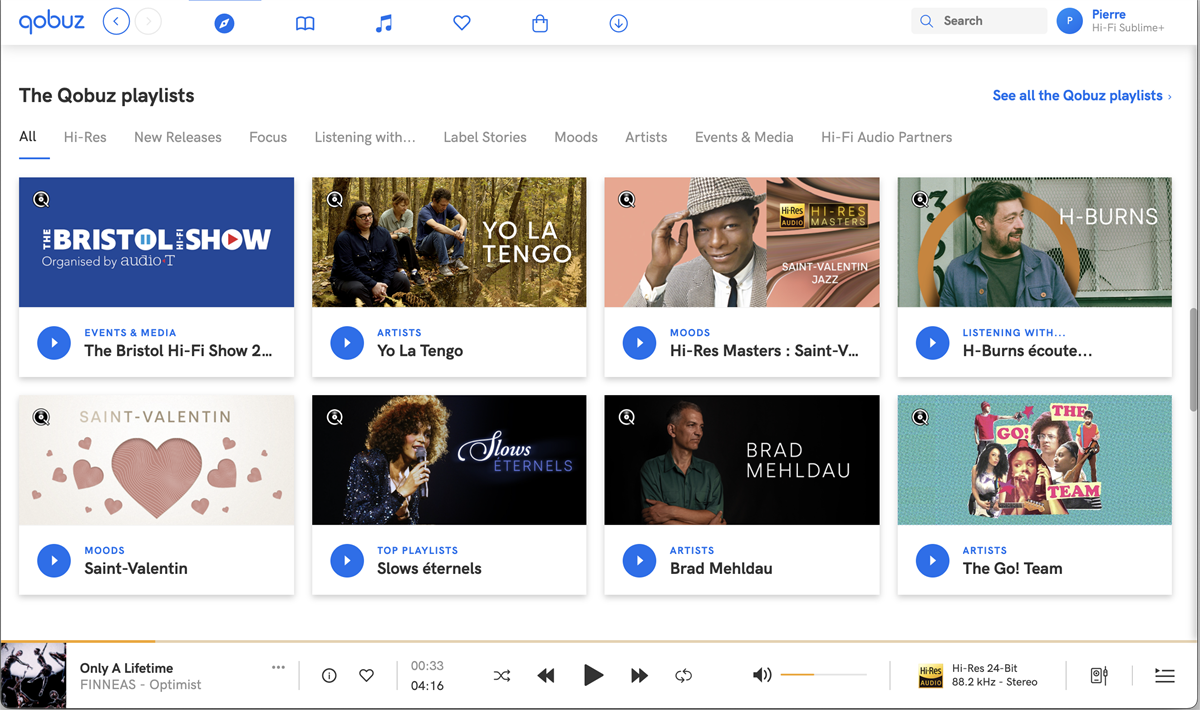Click See all the Qobuz playlists link

[1081, 96]
